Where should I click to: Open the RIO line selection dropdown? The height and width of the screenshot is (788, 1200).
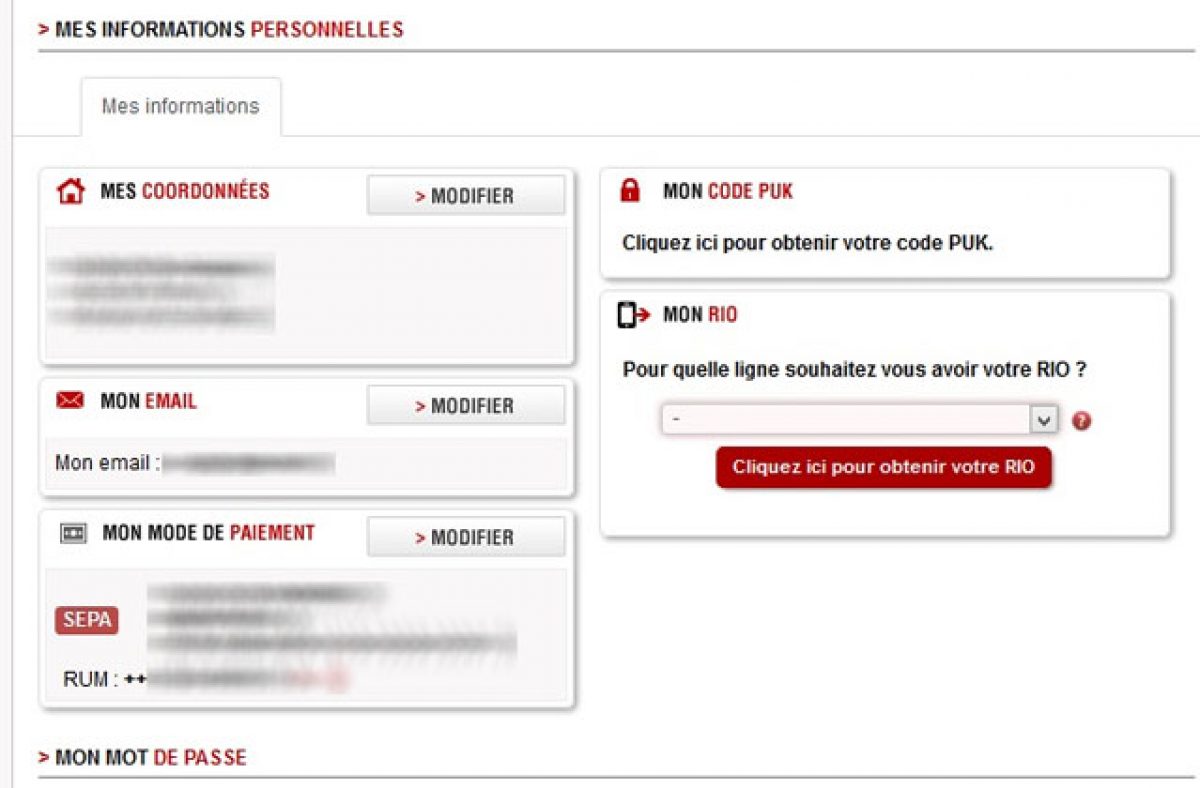click(x=845, y=420)
